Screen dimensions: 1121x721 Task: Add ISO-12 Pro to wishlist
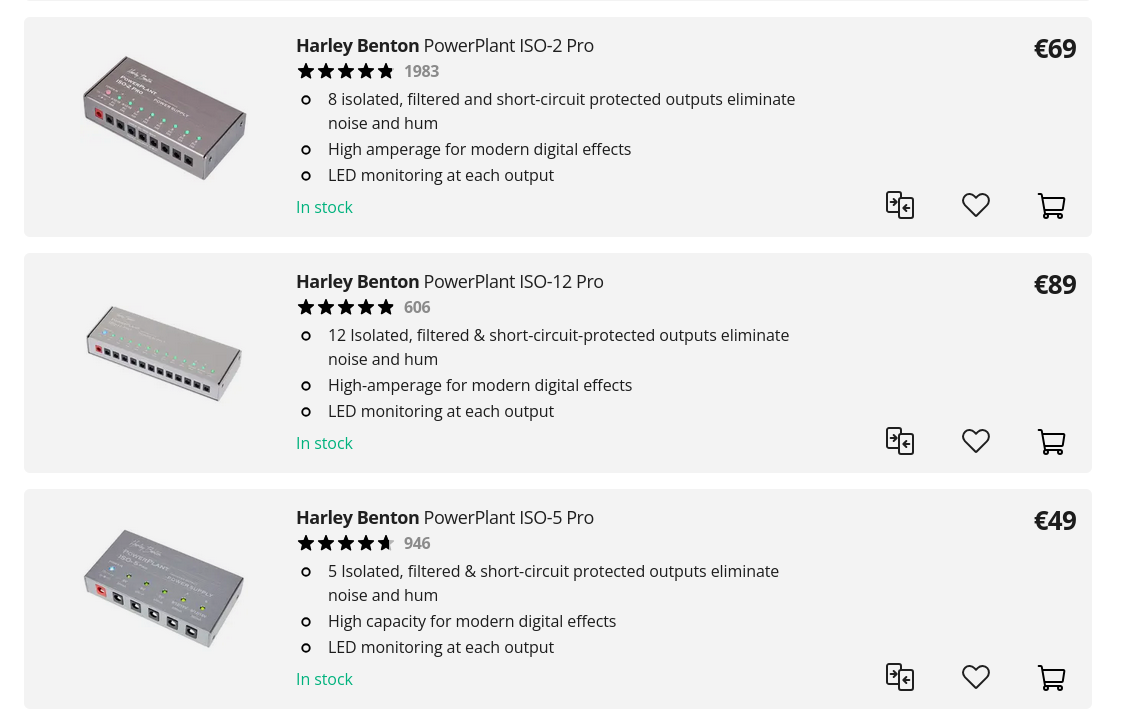click(976, 441)
